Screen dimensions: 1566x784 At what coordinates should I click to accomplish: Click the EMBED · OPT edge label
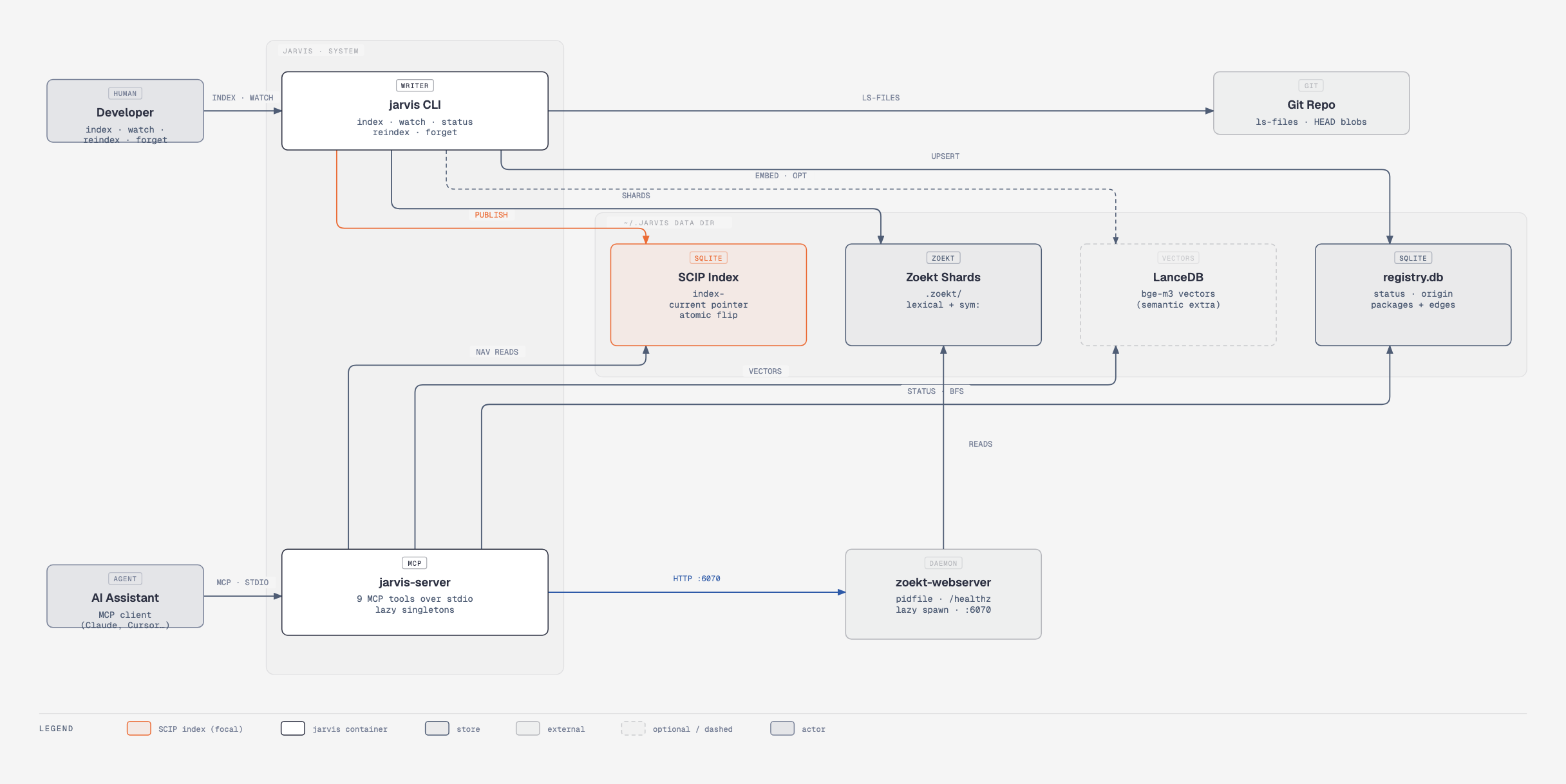780,176
